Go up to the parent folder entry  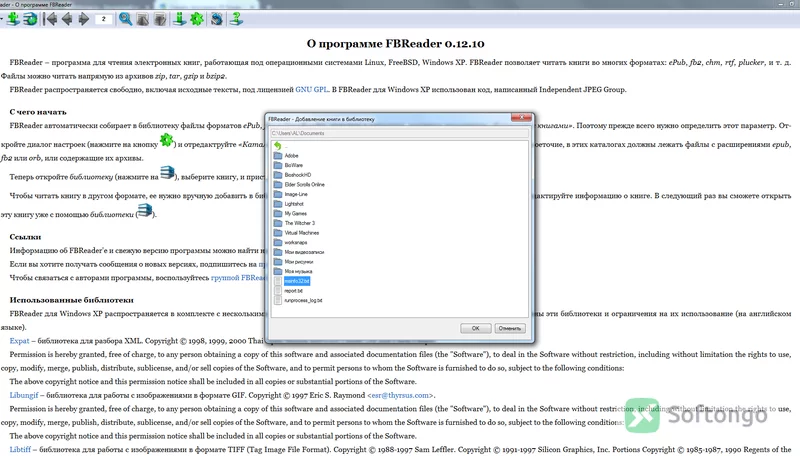coord(278,146)
